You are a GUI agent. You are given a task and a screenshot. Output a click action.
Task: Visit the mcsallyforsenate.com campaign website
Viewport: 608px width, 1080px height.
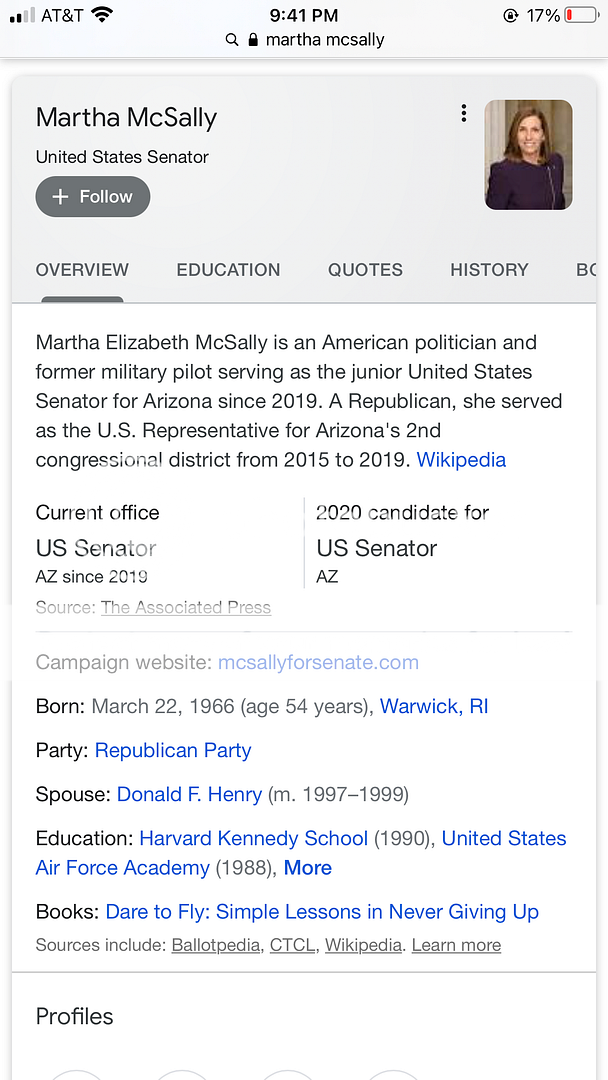(318, 662)
